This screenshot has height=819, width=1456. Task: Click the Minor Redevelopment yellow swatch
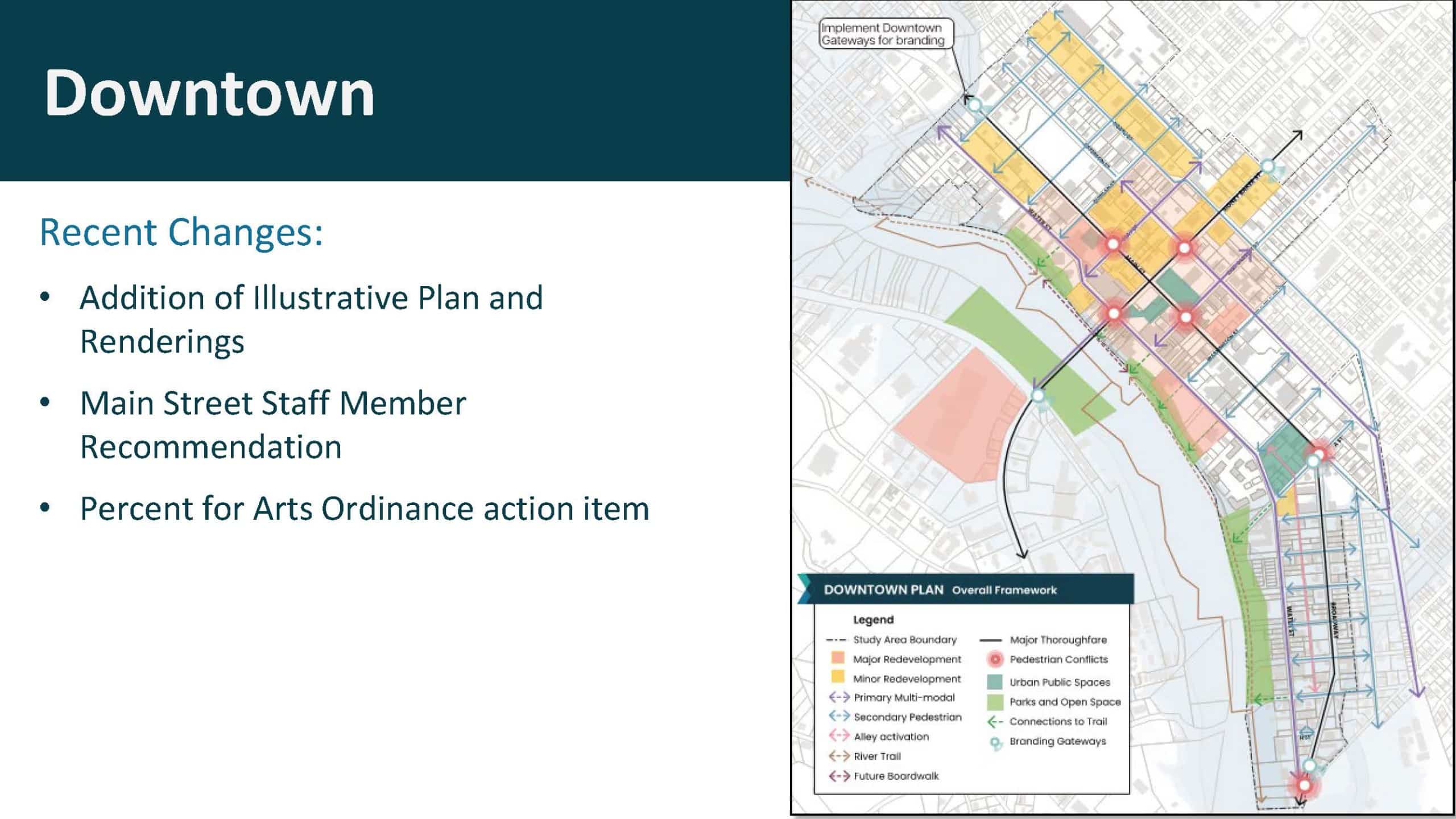click(x=837, y=677)
